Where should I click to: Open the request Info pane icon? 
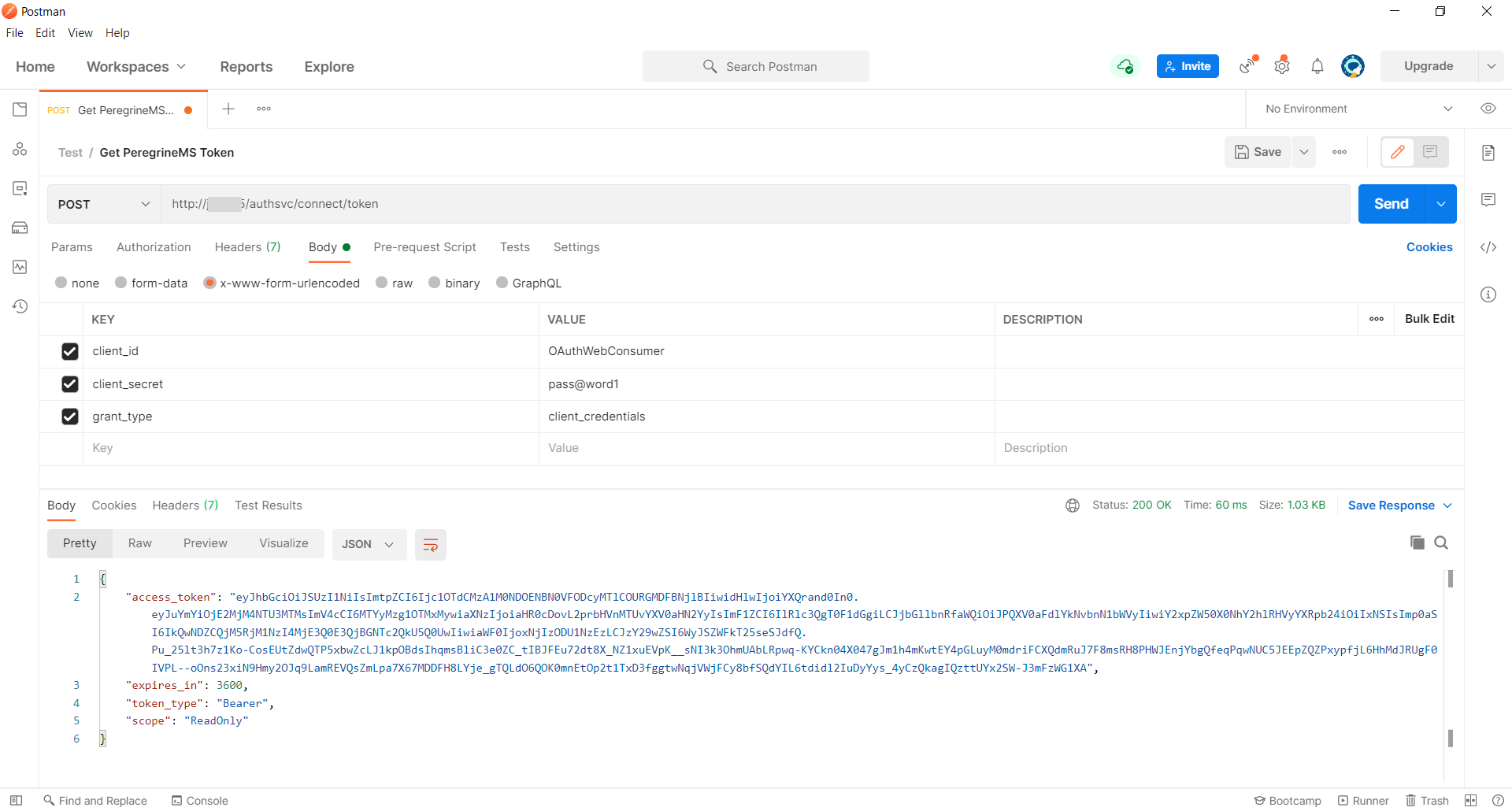(1488, 294)
